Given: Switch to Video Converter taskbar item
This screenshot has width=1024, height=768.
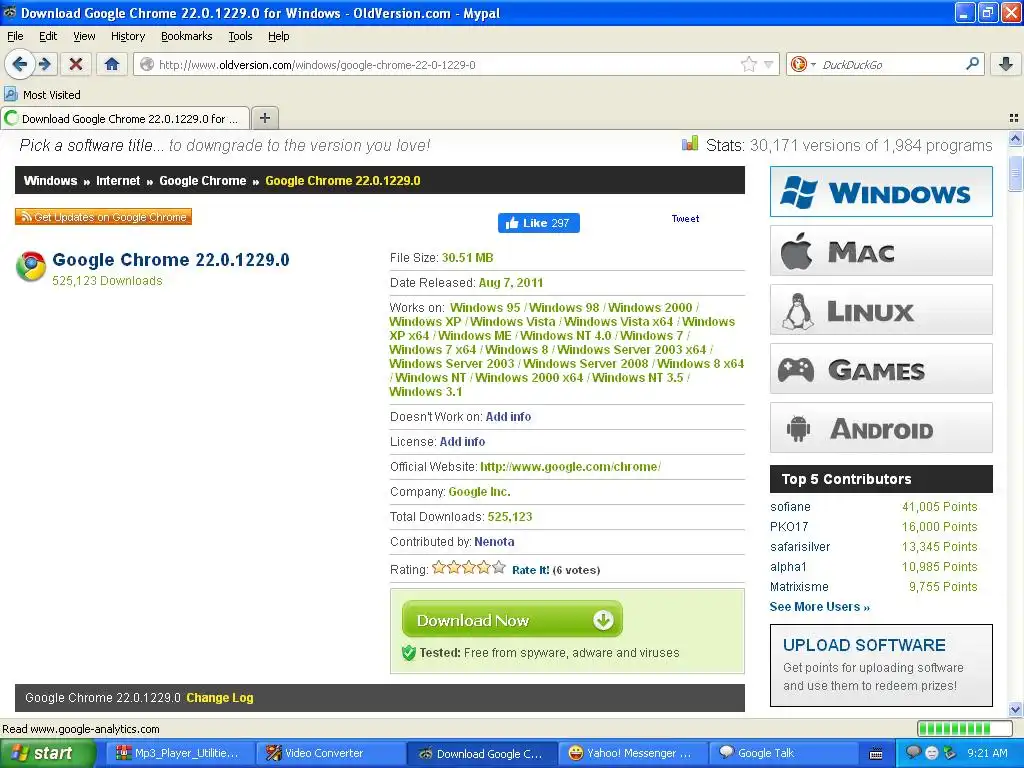Looking at the screenshot, I should click(330, 753).
